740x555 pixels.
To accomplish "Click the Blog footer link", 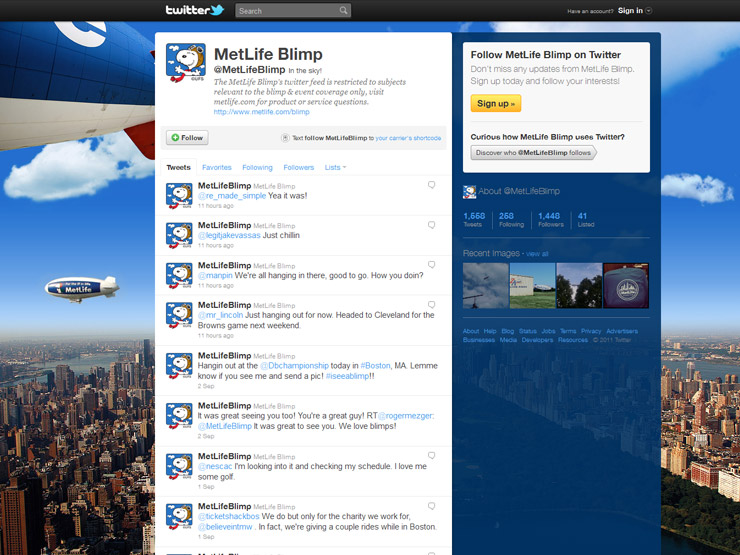I will tap(507, 331).
